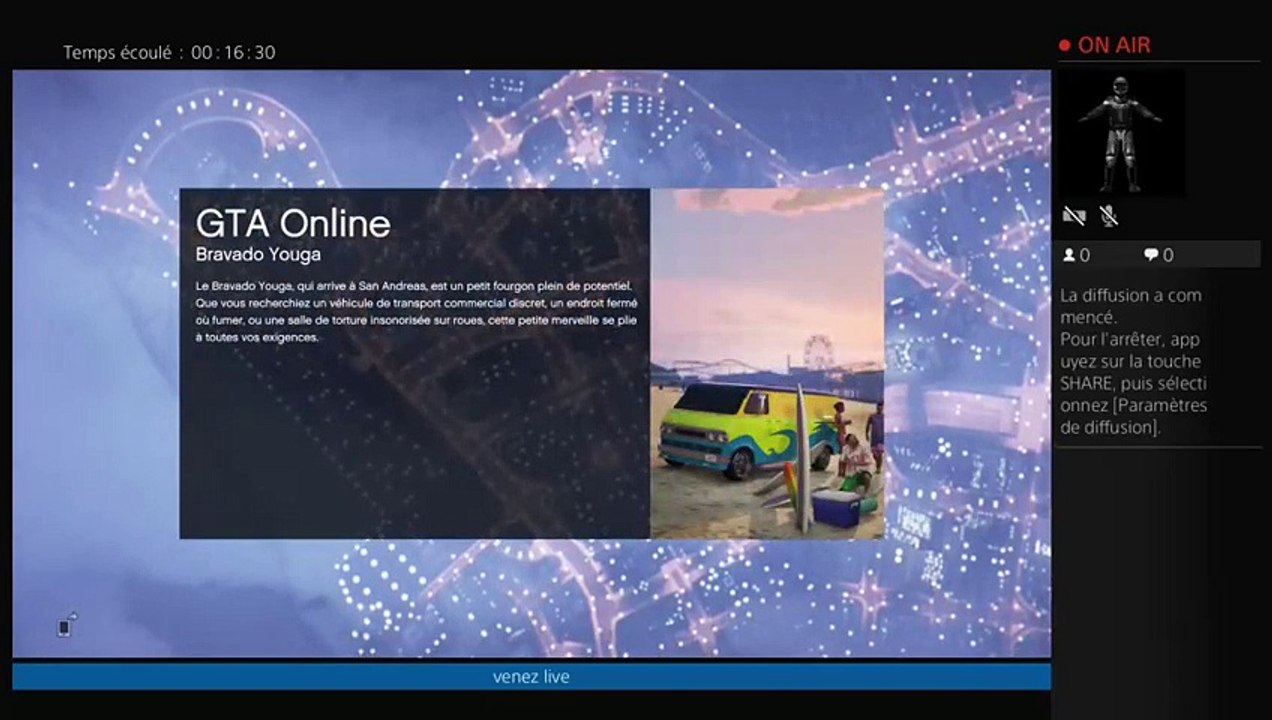The width and height of the screenshot is (1272, 720).
Task: Click the Bravado Youga van picture
Action: [767, 364]
